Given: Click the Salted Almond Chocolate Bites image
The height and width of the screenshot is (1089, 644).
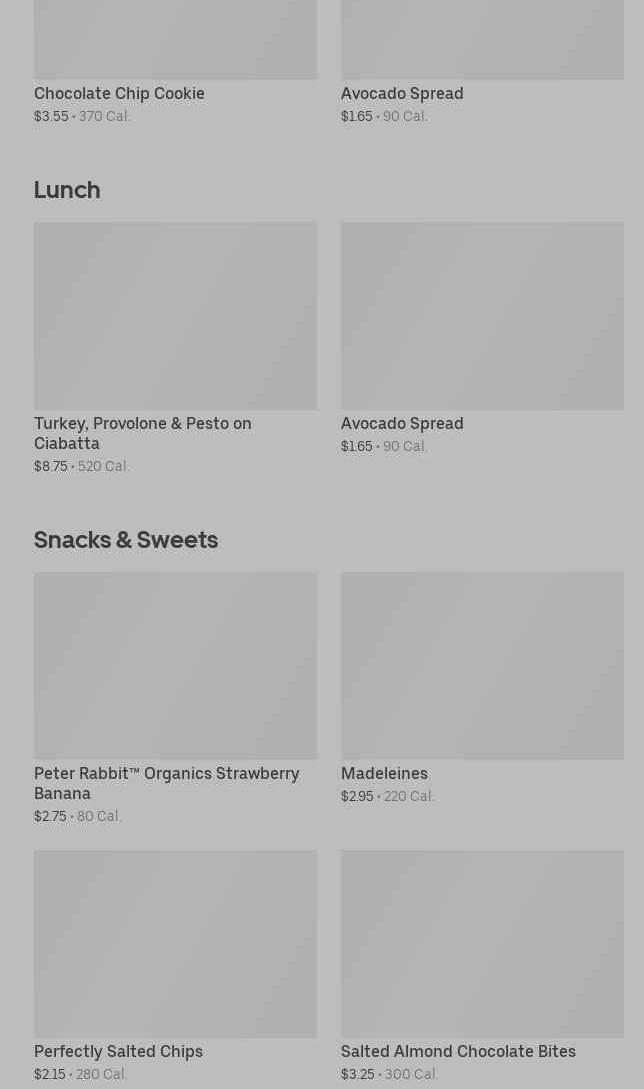Looking at the screenshot, I should (x=482, y=943).
